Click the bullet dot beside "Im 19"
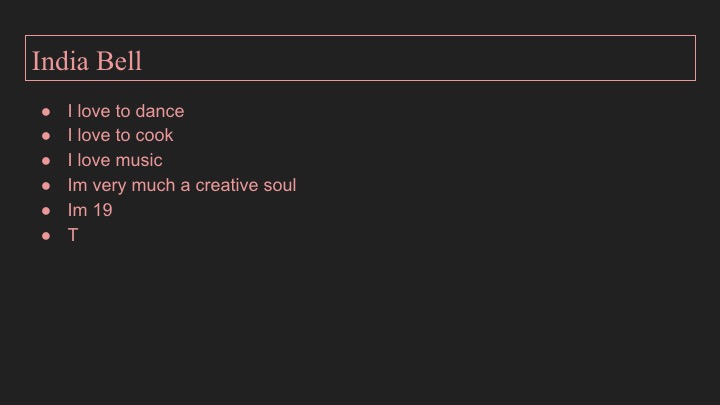The width and height of the screenshot is (720, 405). (x=46, y=210)
